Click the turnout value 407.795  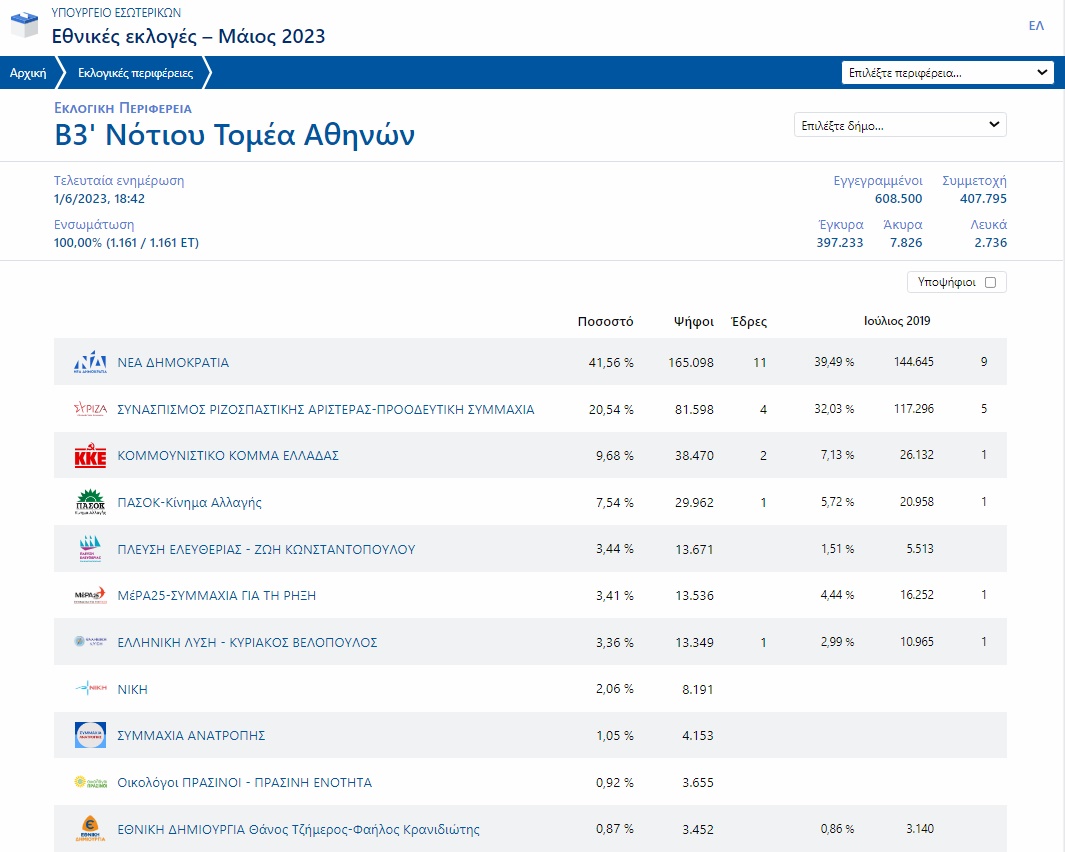tap(983, 199)
